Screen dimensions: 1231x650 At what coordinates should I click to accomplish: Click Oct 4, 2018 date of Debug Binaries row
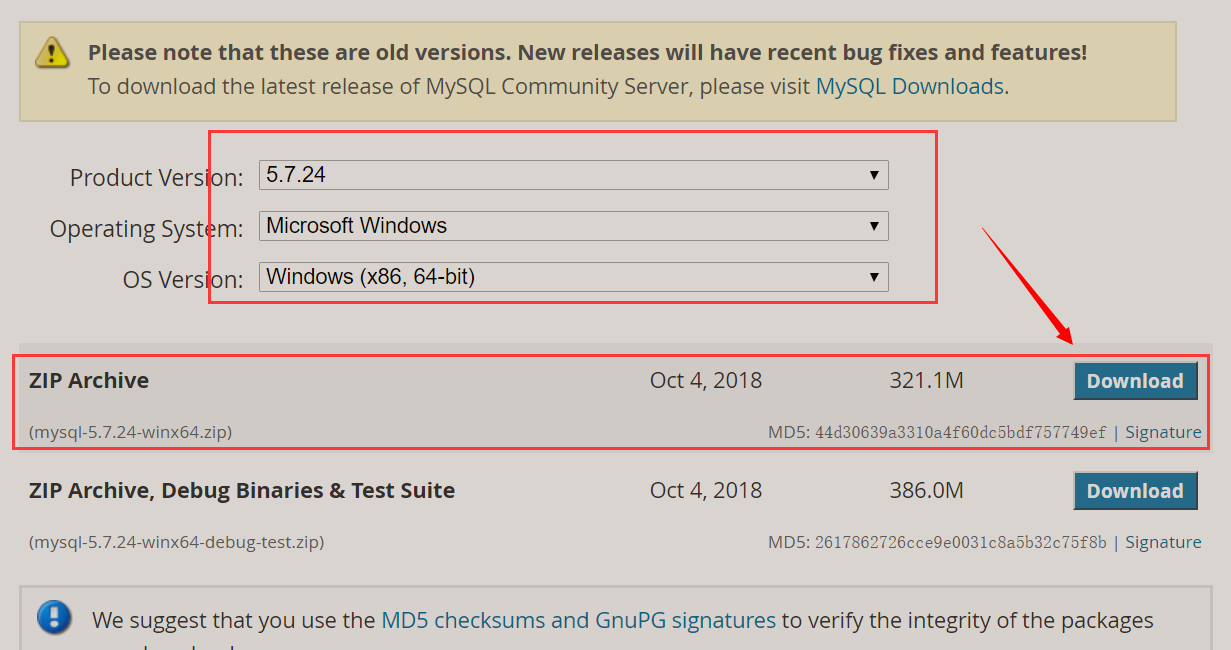click(x=706, y=491)
